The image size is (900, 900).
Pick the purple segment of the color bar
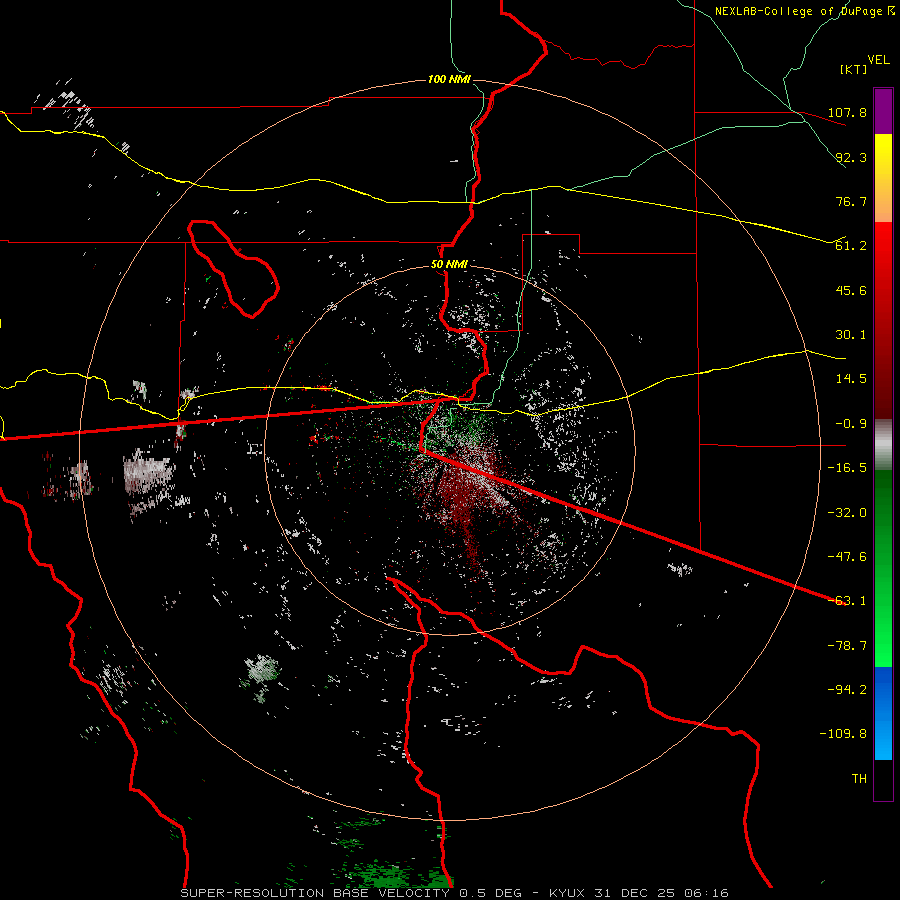pyautogui.click(x=883, y=112)
